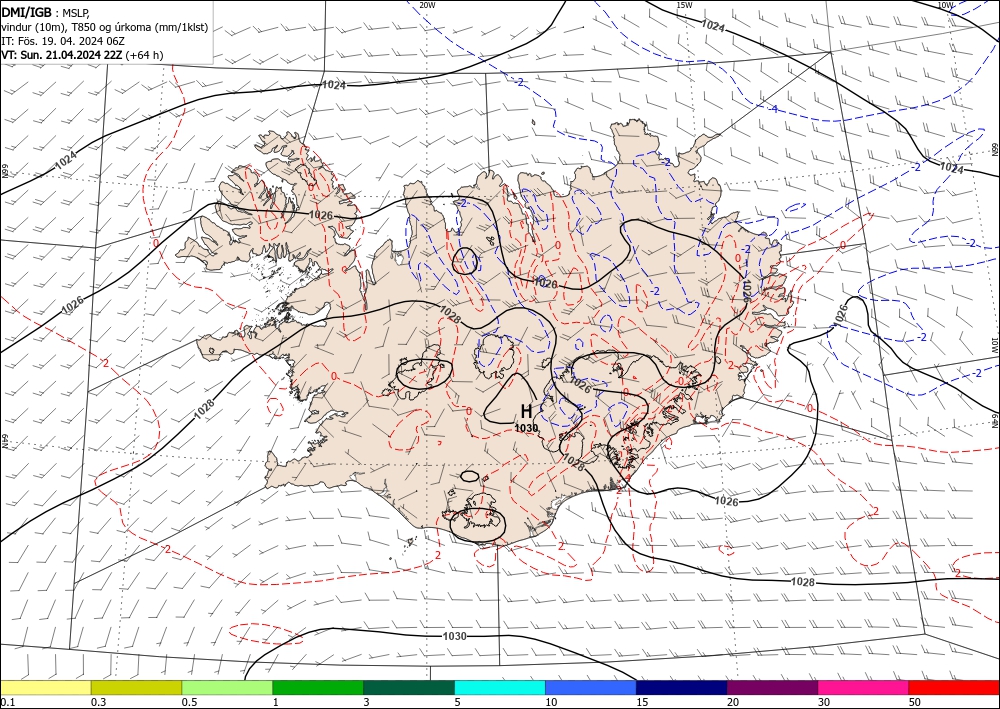Pick the medium green 1–3 legend swatch

pos(318,687)
